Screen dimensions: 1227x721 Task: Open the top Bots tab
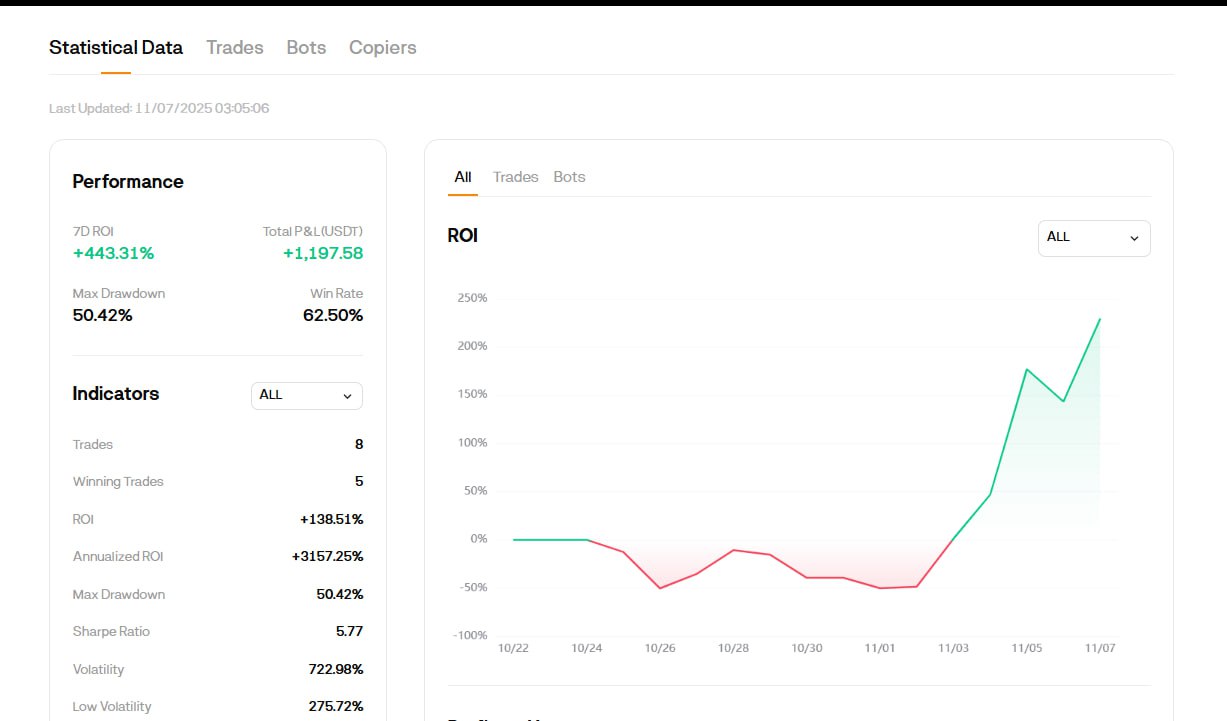click(306, 47)
